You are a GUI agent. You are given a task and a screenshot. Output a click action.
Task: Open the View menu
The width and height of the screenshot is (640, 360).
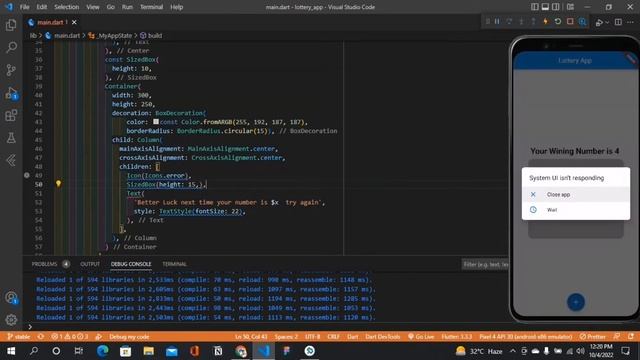(93, 7)
